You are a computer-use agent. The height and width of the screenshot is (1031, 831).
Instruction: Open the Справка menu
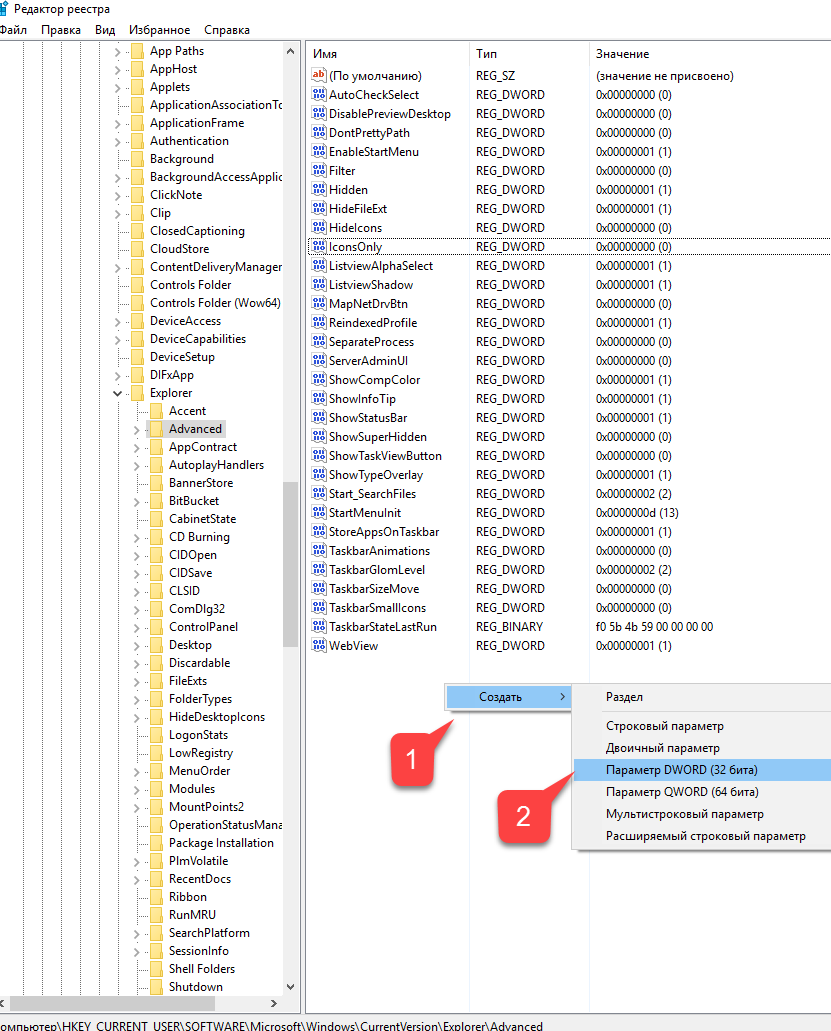point(226,30)
